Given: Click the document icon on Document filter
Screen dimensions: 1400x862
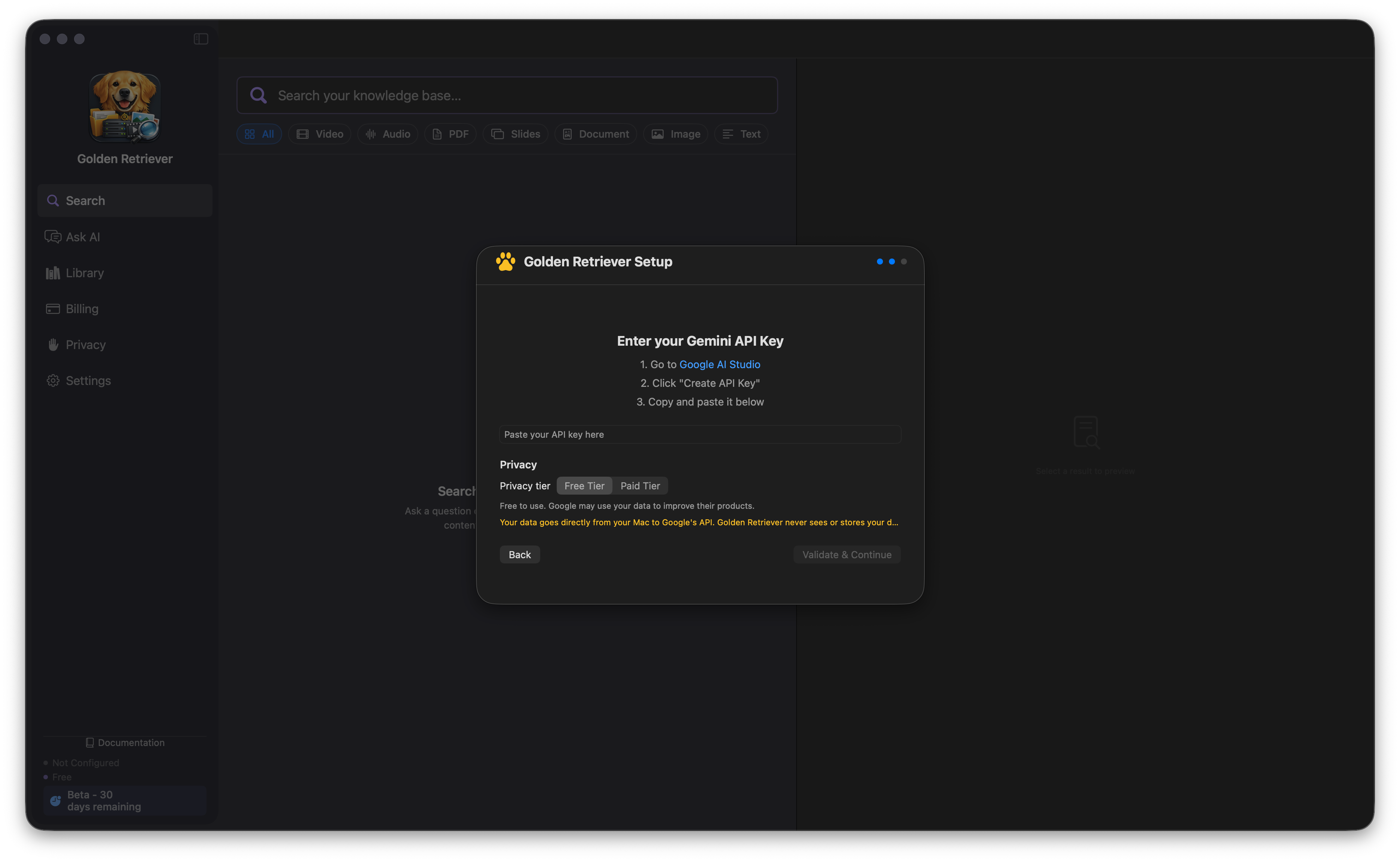Looking at the screenshot, I should pos(567,134).
